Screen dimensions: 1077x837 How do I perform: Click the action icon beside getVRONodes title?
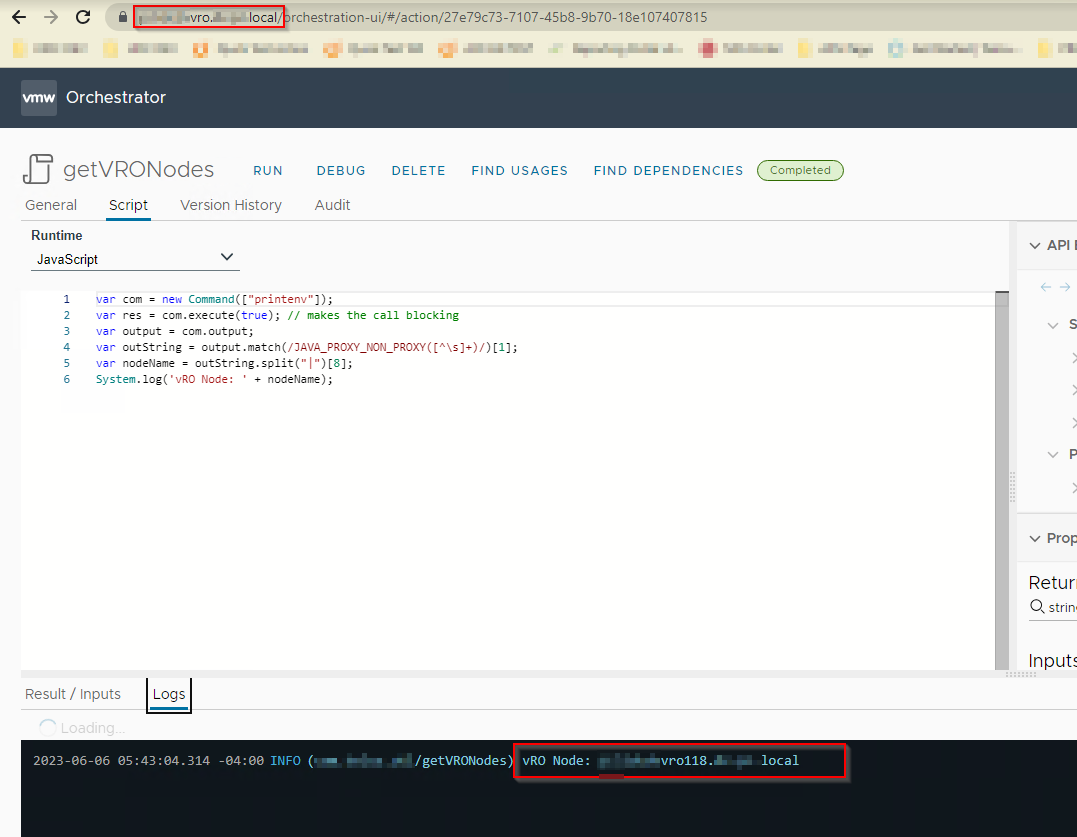click(x=37, y=169)
